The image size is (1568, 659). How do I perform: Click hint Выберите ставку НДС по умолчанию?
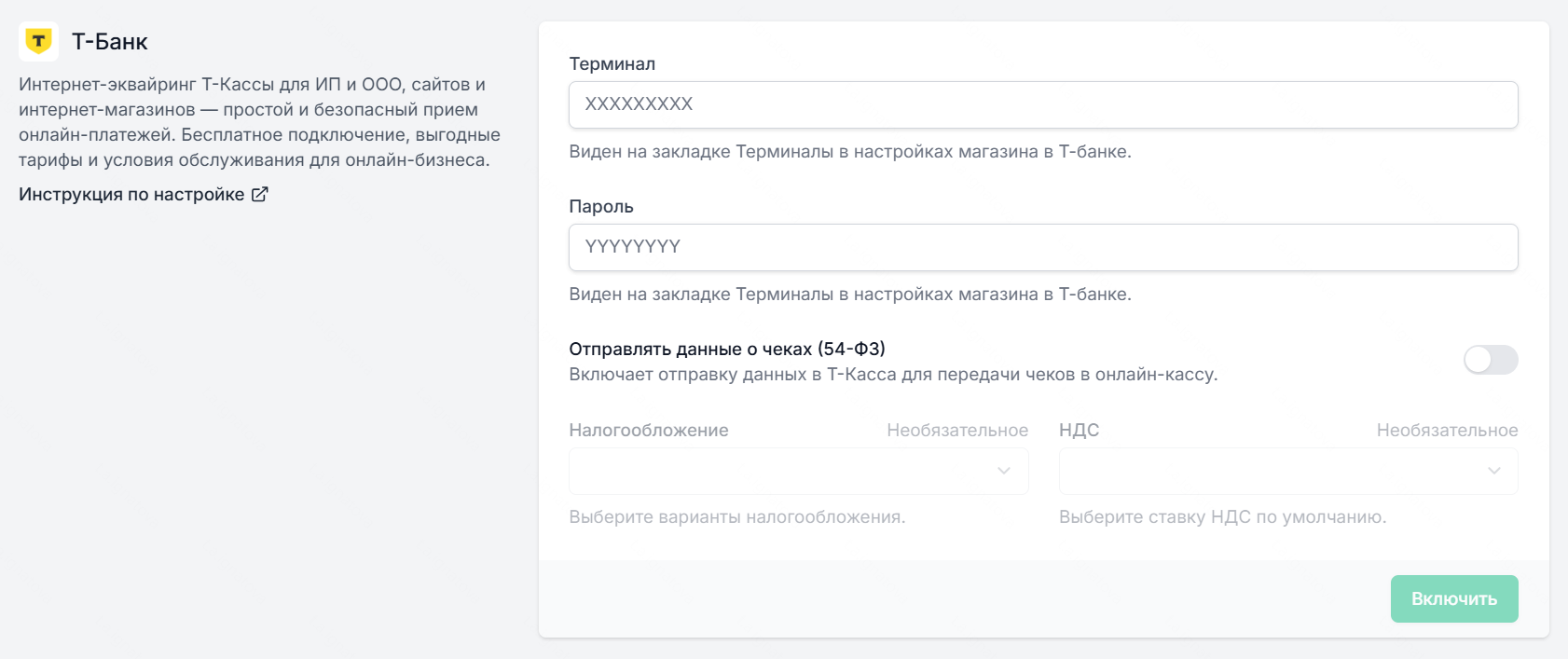[x=1223, y=516]
